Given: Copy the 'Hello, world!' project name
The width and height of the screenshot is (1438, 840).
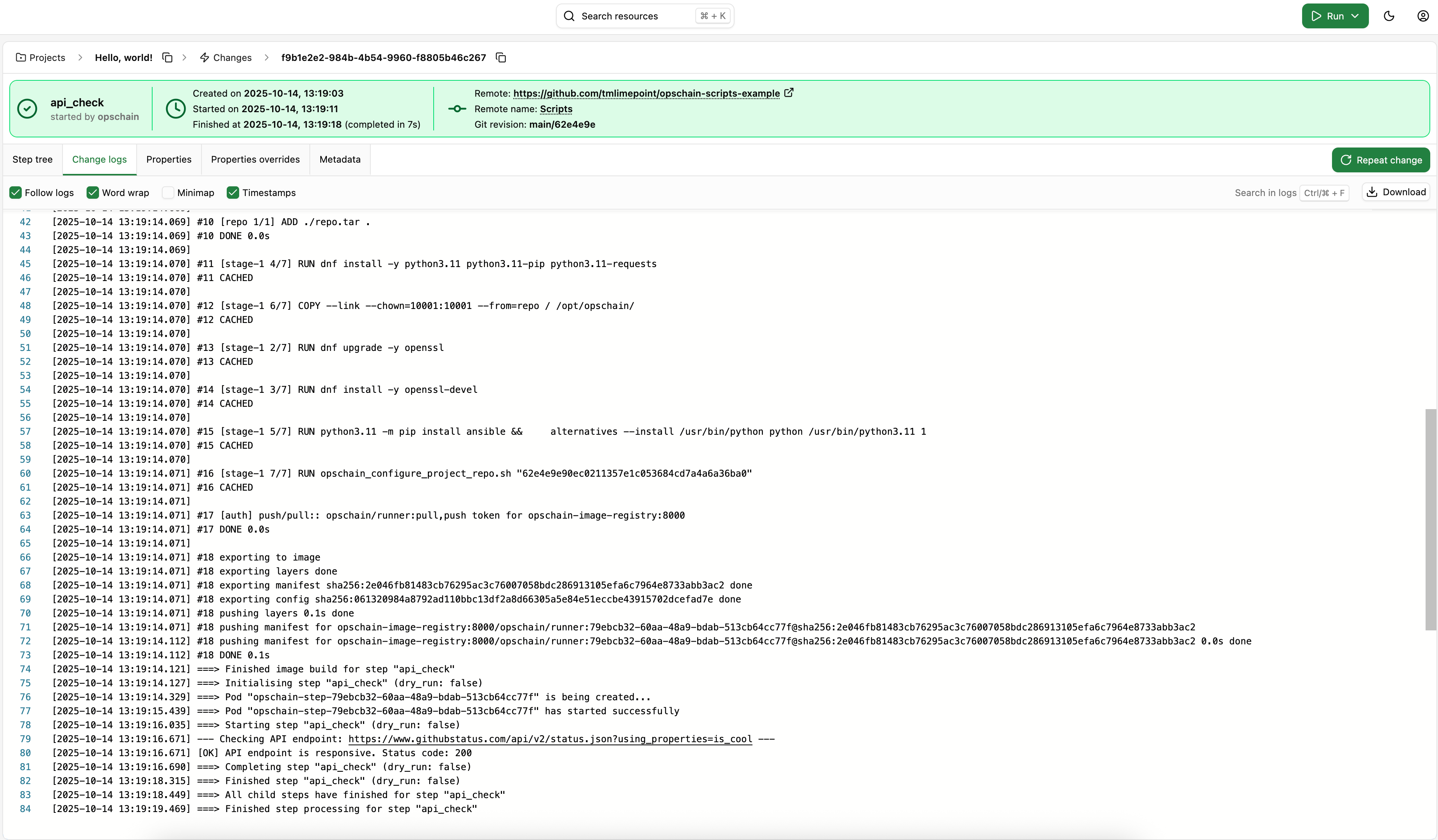Looking at the screenshot, I should click(x=167, y=57).
